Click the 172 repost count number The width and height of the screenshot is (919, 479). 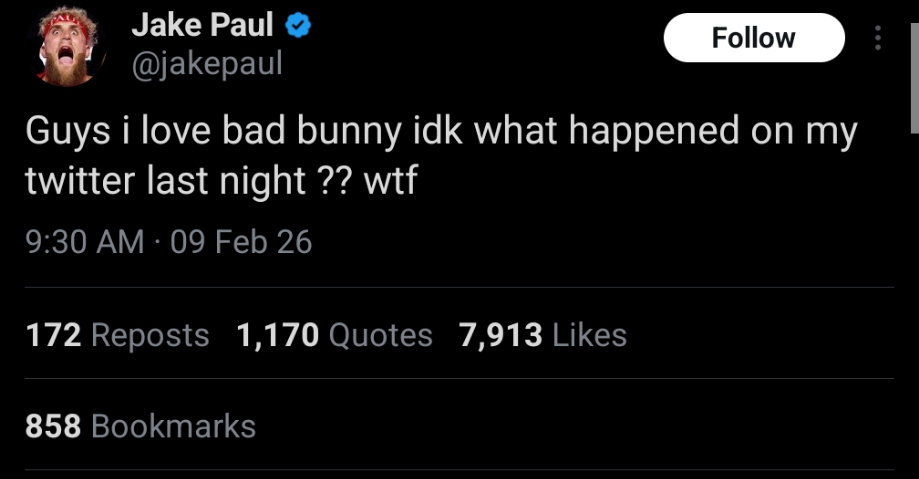[x=52, y=335]
